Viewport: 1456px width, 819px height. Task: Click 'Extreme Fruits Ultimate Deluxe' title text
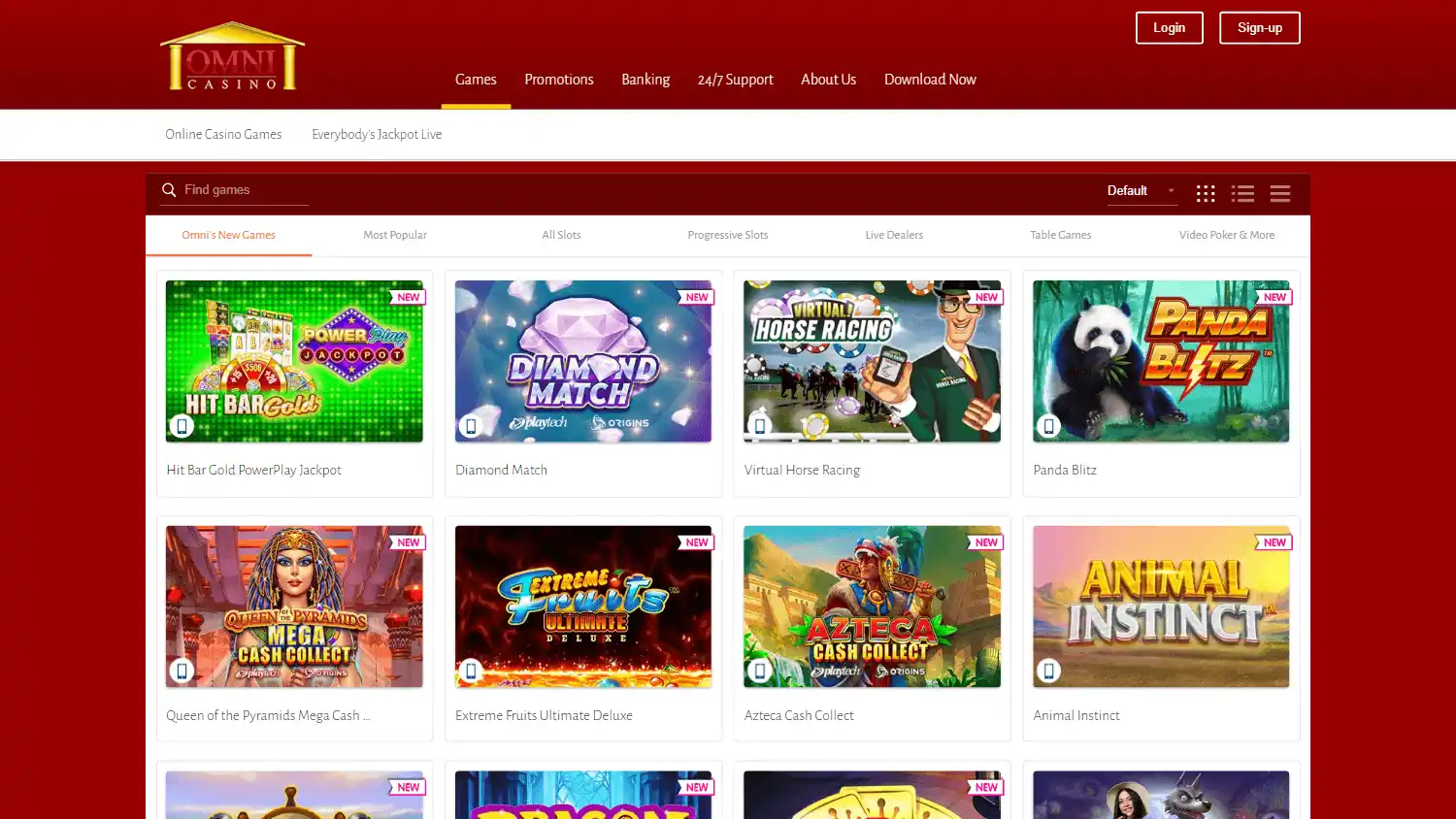[x=544, y=715]
